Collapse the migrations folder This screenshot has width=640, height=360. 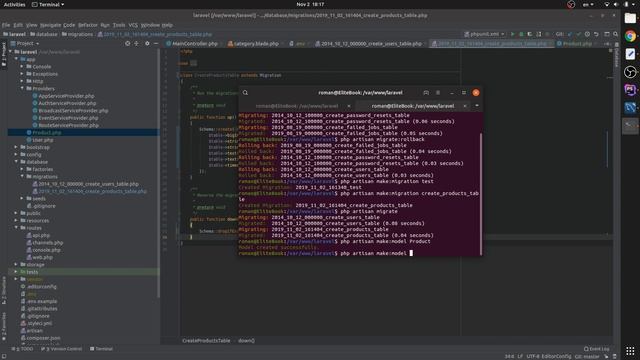pyautogui.click(x=22, y=177)
